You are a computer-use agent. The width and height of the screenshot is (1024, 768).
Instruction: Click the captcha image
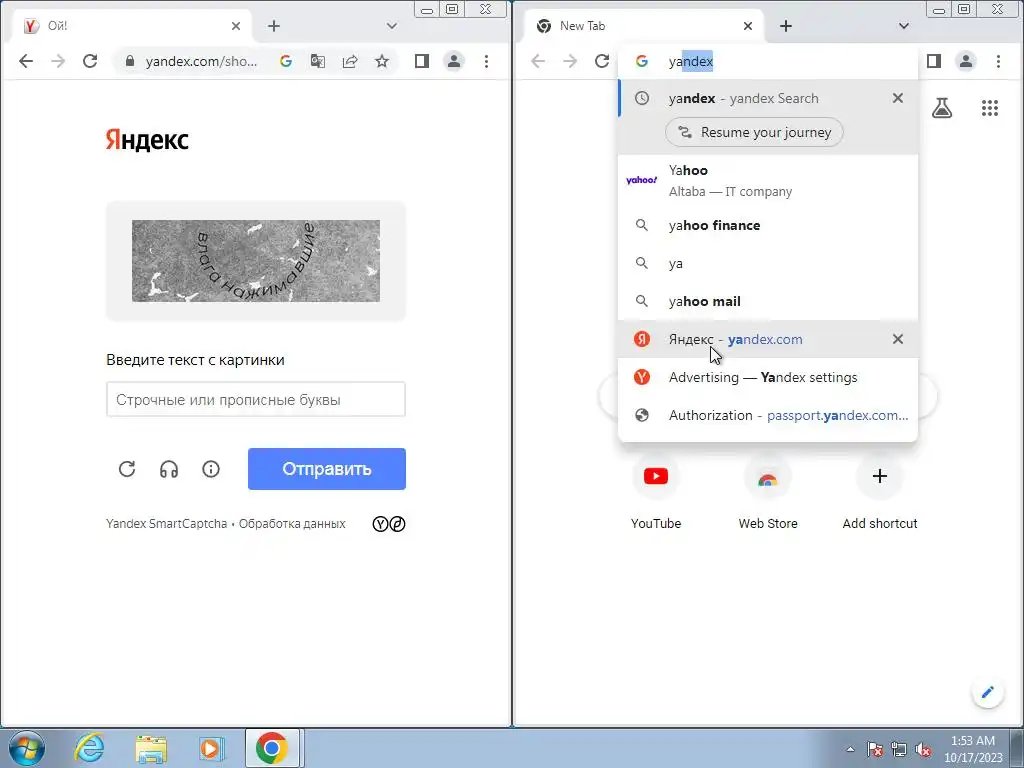pyautogui.click(x=256, y=261)
